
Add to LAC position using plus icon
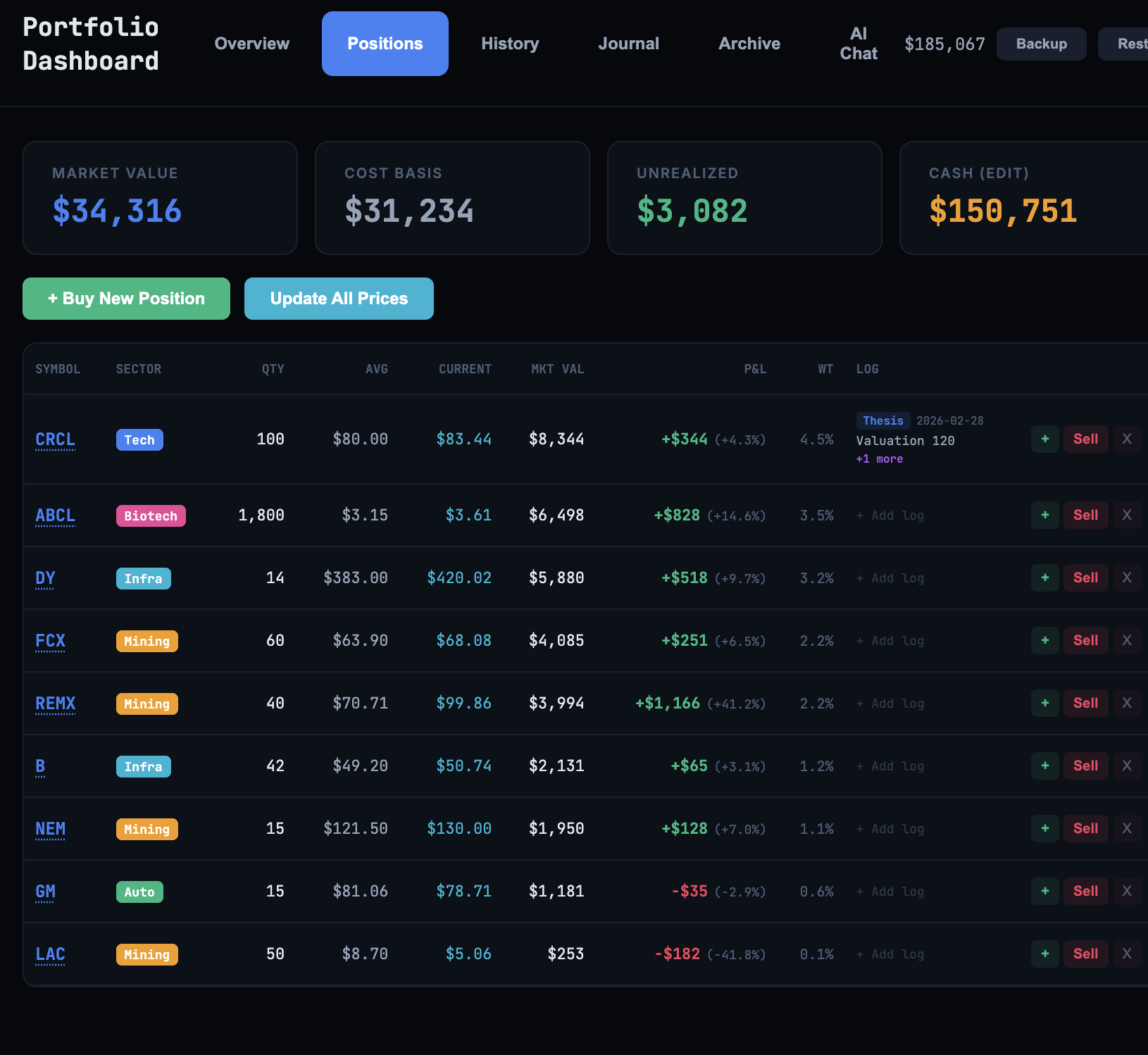point(1044,954)
